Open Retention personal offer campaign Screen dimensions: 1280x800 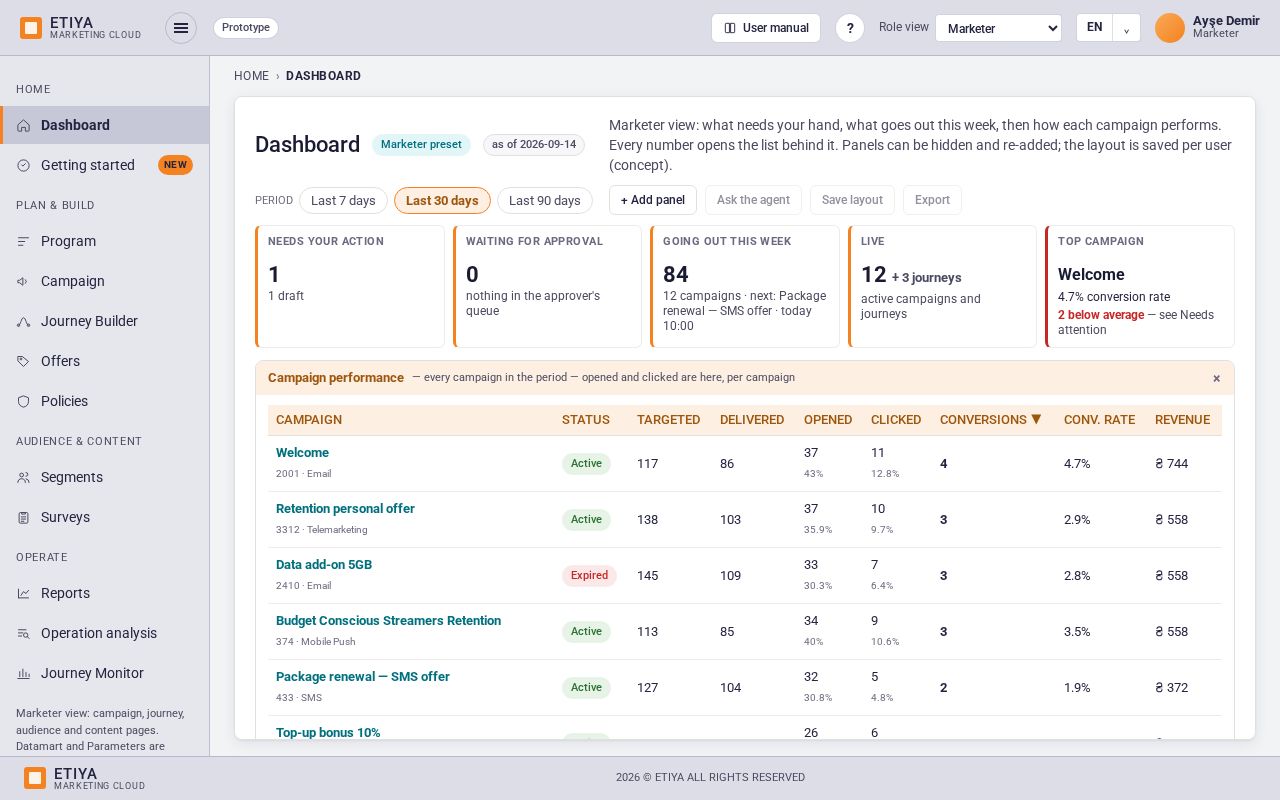(345, 509)
